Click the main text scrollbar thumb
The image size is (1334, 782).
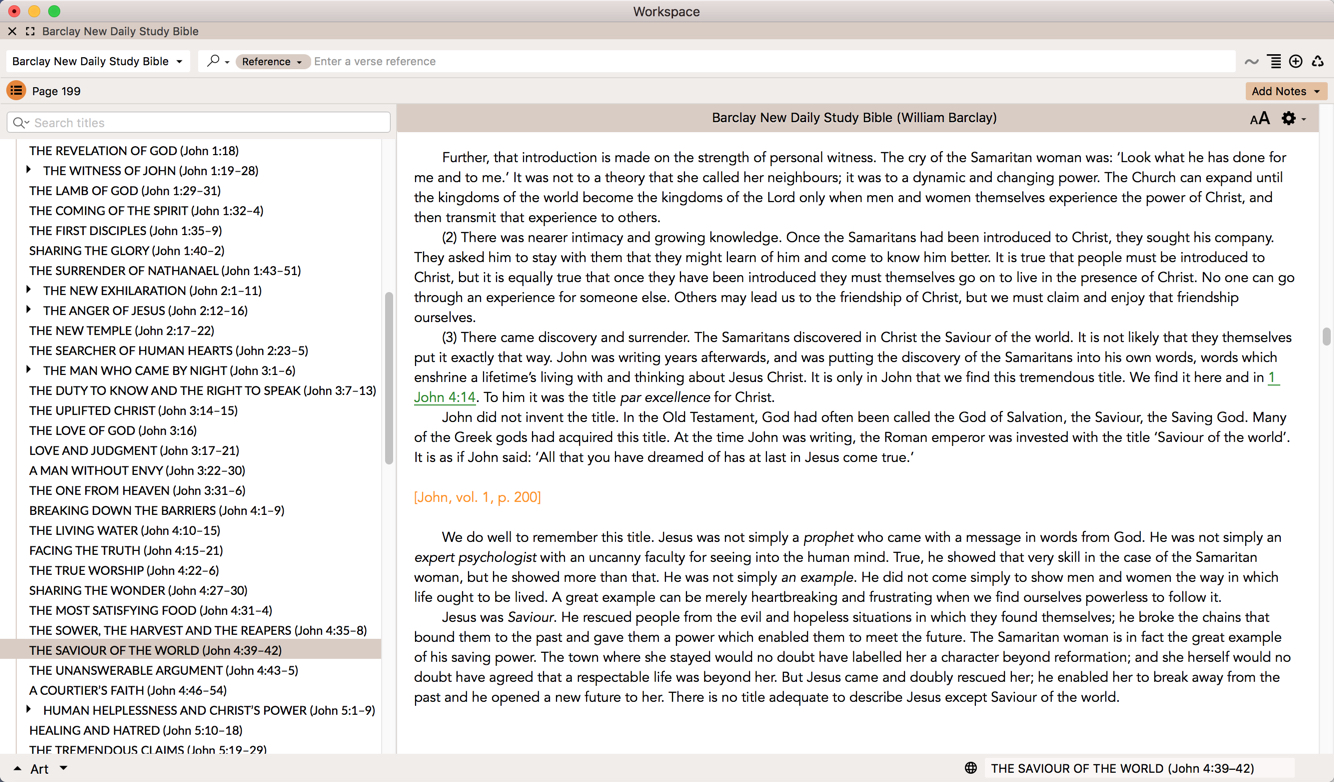(x=1326, y=337)
